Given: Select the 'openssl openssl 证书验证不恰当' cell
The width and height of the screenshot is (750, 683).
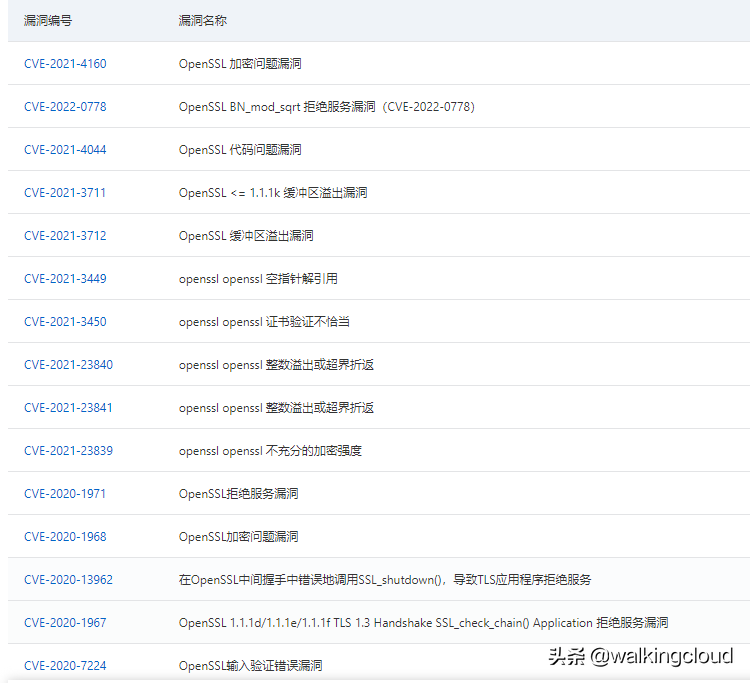Looking at the screenshot, I should [264, 322].
